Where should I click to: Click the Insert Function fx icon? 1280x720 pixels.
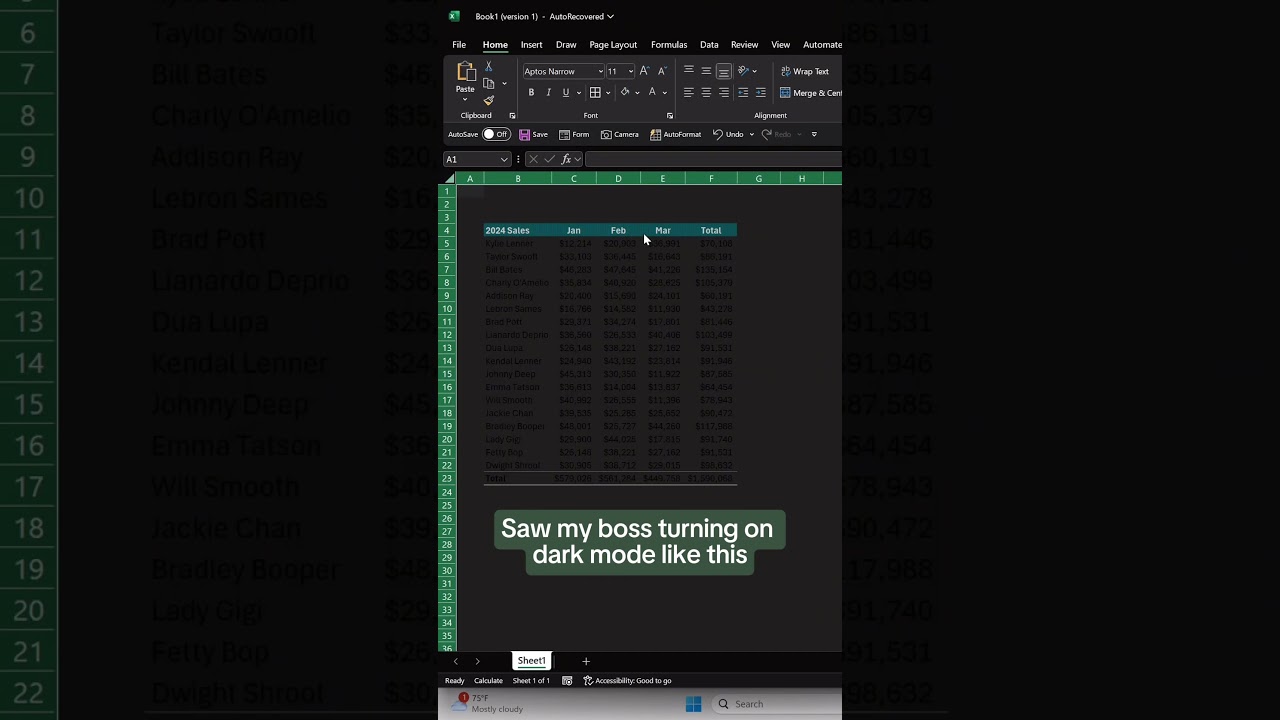pyautogui.click(x=566, y=159)
